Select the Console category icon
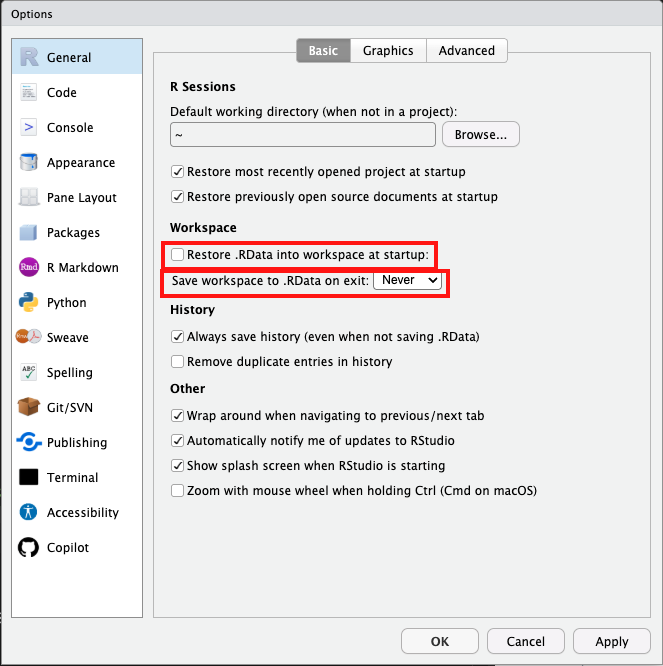 pyautogui.click(x=29, y=128)
